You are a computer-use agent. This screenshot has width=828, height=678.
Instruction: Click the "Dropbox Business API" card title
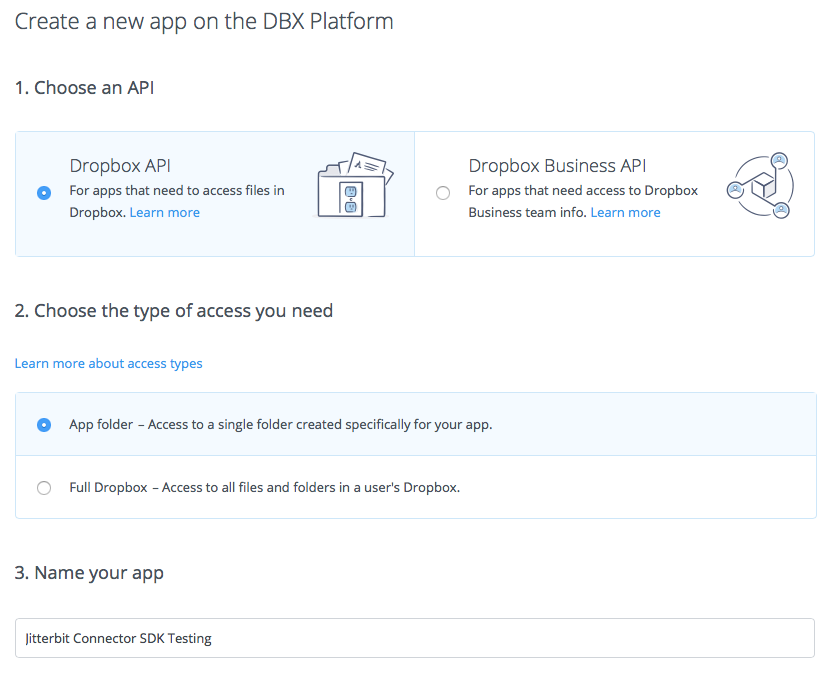(557, 166)
